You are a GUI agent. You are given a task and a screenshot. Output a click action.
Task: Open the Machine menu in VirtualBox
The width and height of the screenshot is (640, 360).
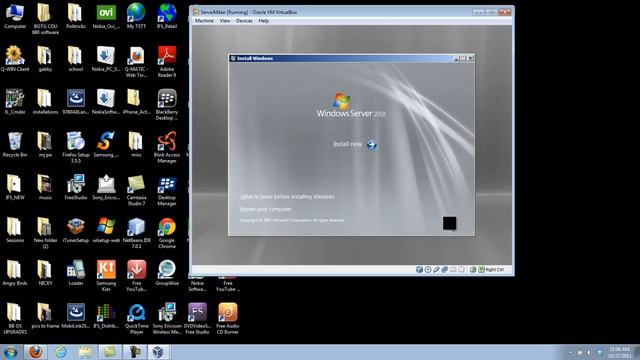204,21
